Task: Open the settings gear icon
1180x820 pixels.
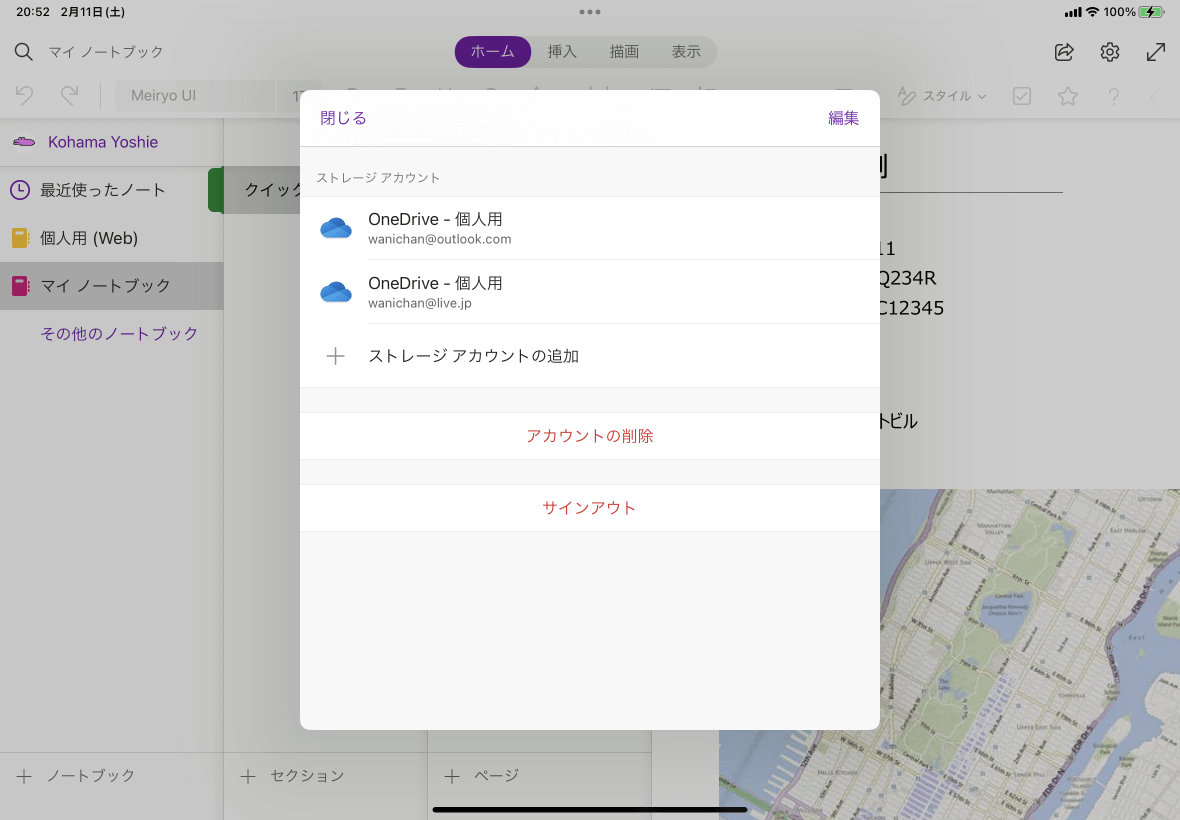Action: 1110,52
